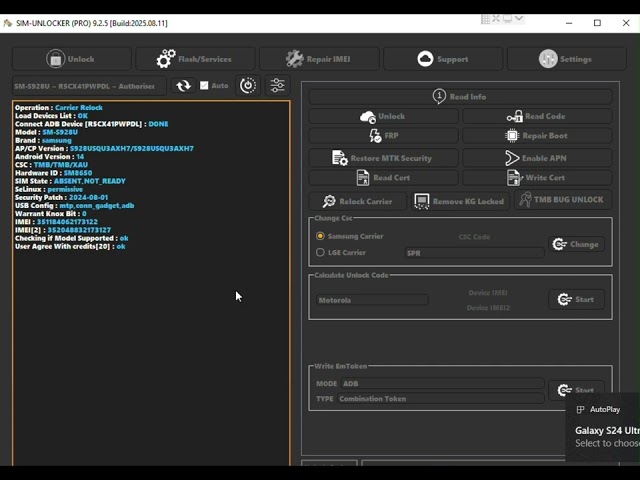Click the IMEI value 351184062173122 in log

pos(67,222)
